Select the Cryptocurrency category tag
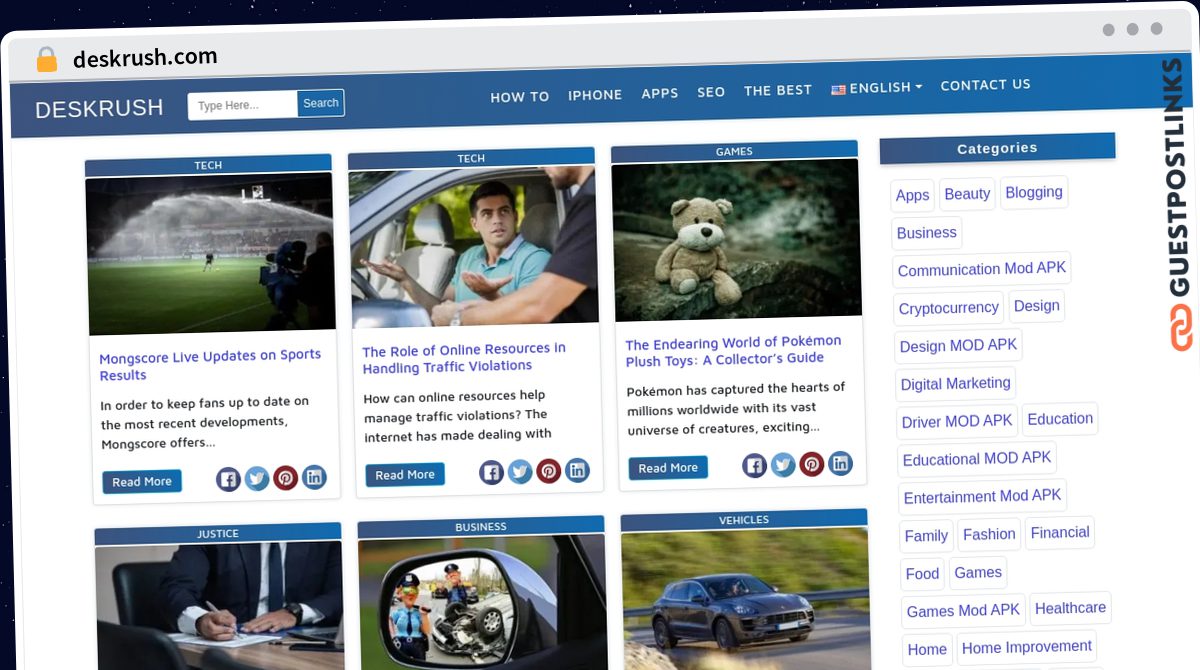The image size is (1200, 670). [949, 308]
